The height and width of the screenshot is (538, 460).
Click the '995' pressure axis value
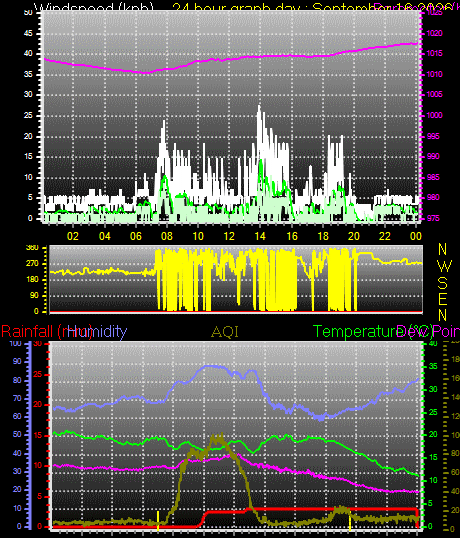coord(433,136)
